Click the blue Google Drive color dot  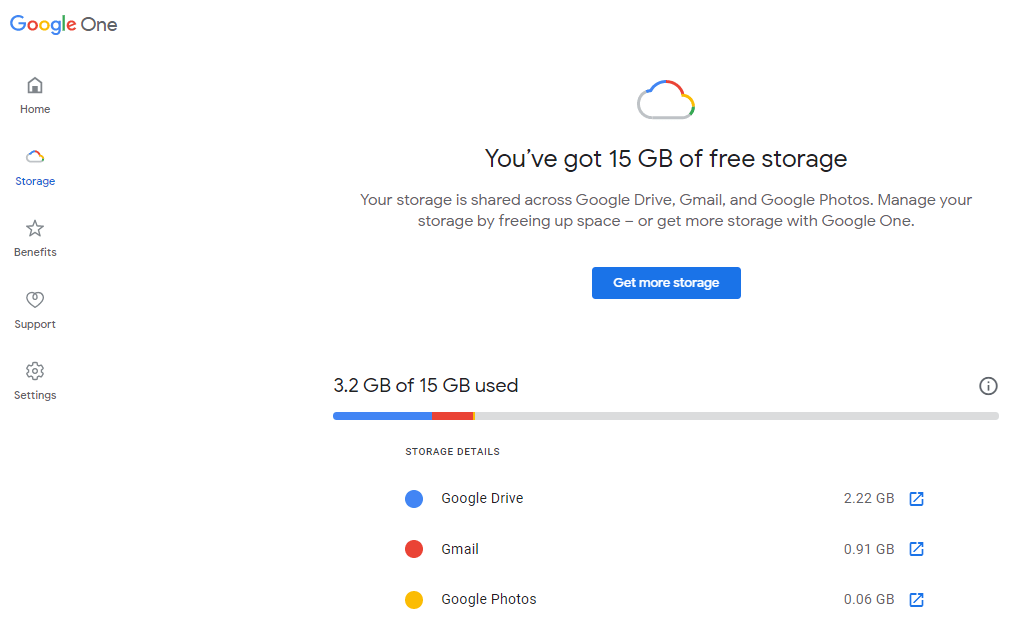tap(414, 498)
